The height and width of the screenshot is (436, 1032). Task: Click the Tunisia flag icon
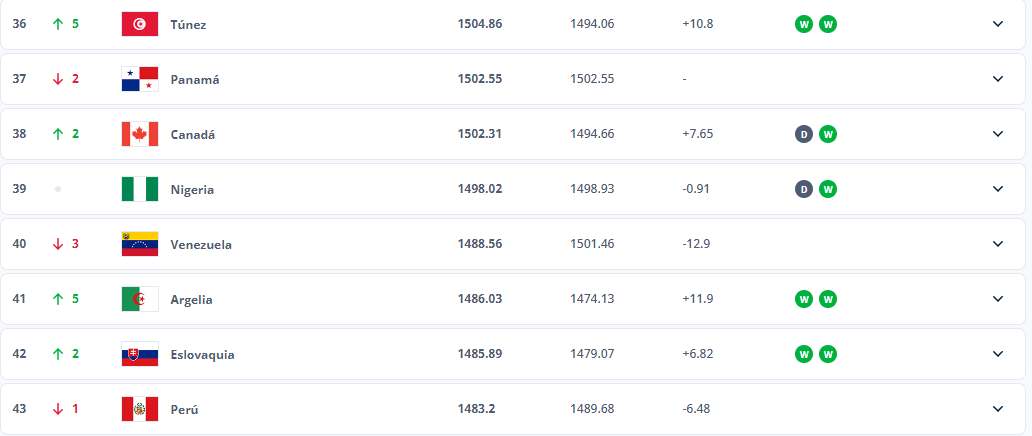[140, 24]
